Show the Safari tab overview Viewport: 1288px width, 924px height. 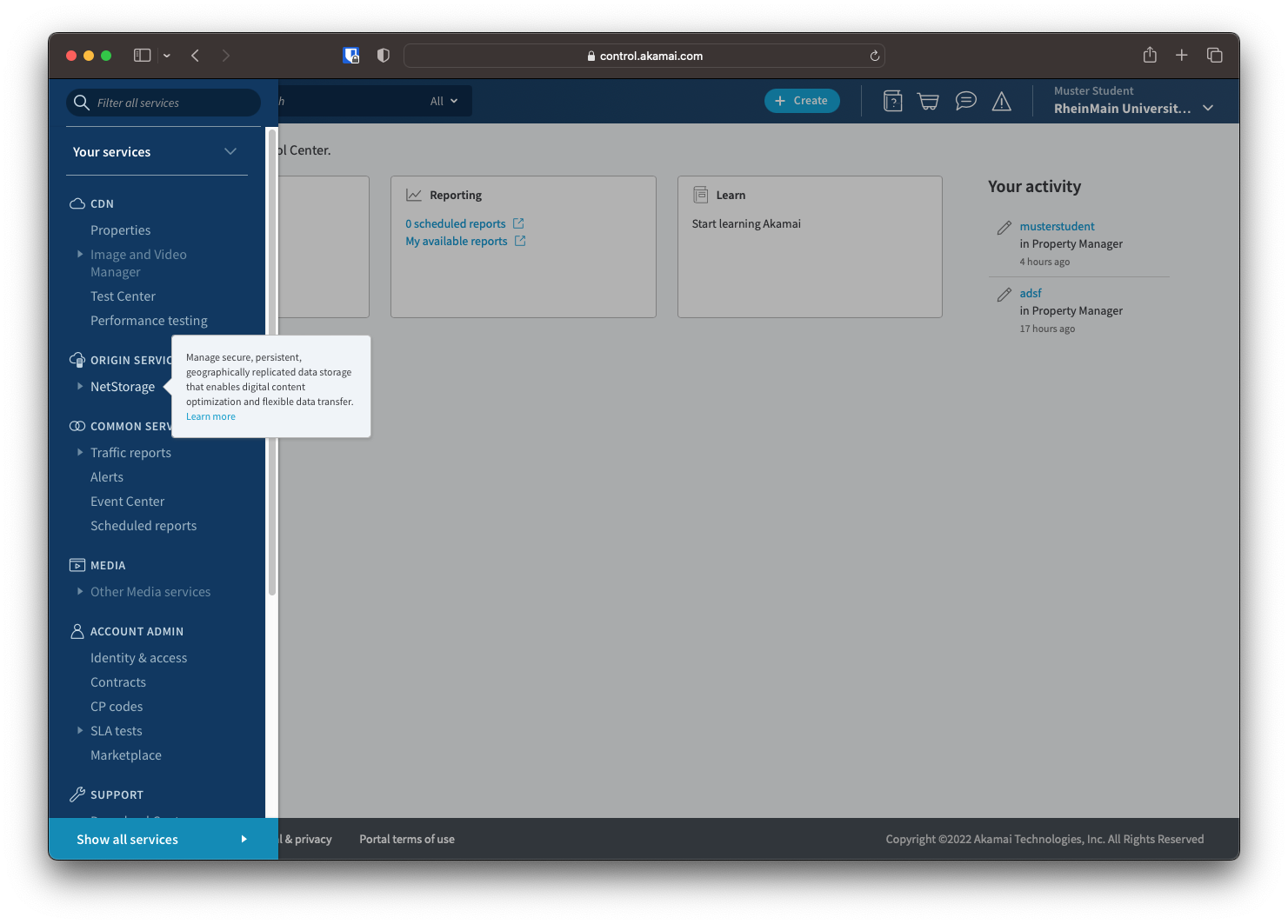(1215, 55)
